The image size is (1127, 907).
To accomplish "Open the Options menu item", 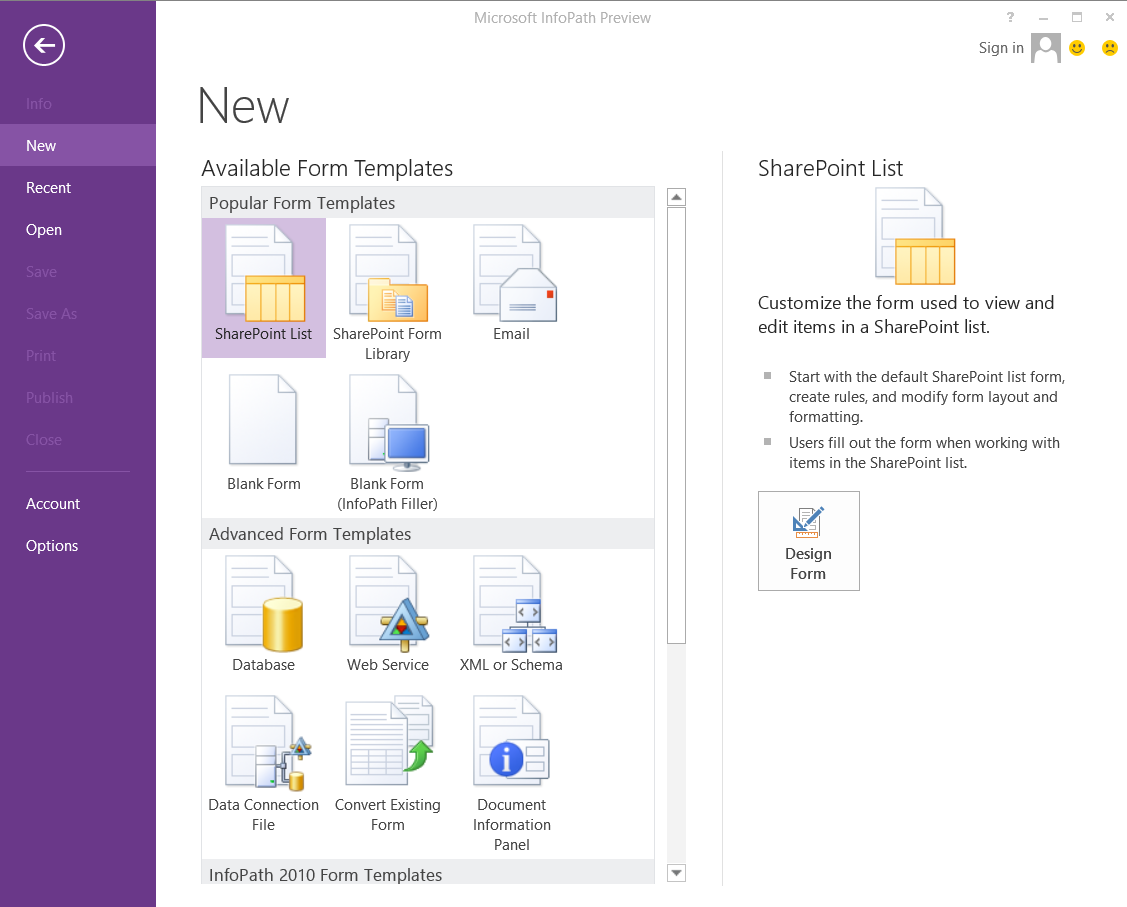I will (x=78, y=545).
